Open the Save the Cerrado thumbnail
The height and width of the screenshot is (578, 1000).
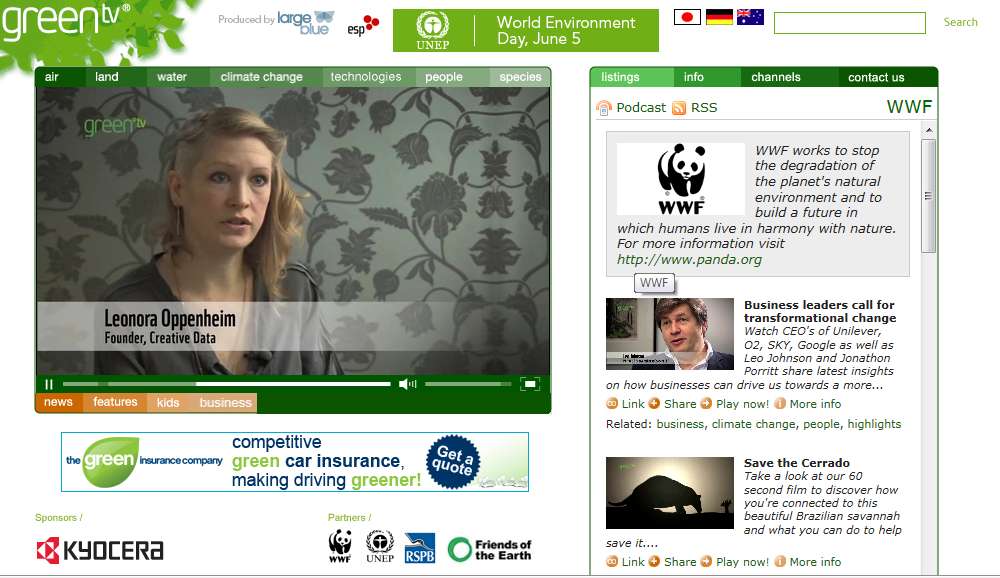click(x=670, y=493)
